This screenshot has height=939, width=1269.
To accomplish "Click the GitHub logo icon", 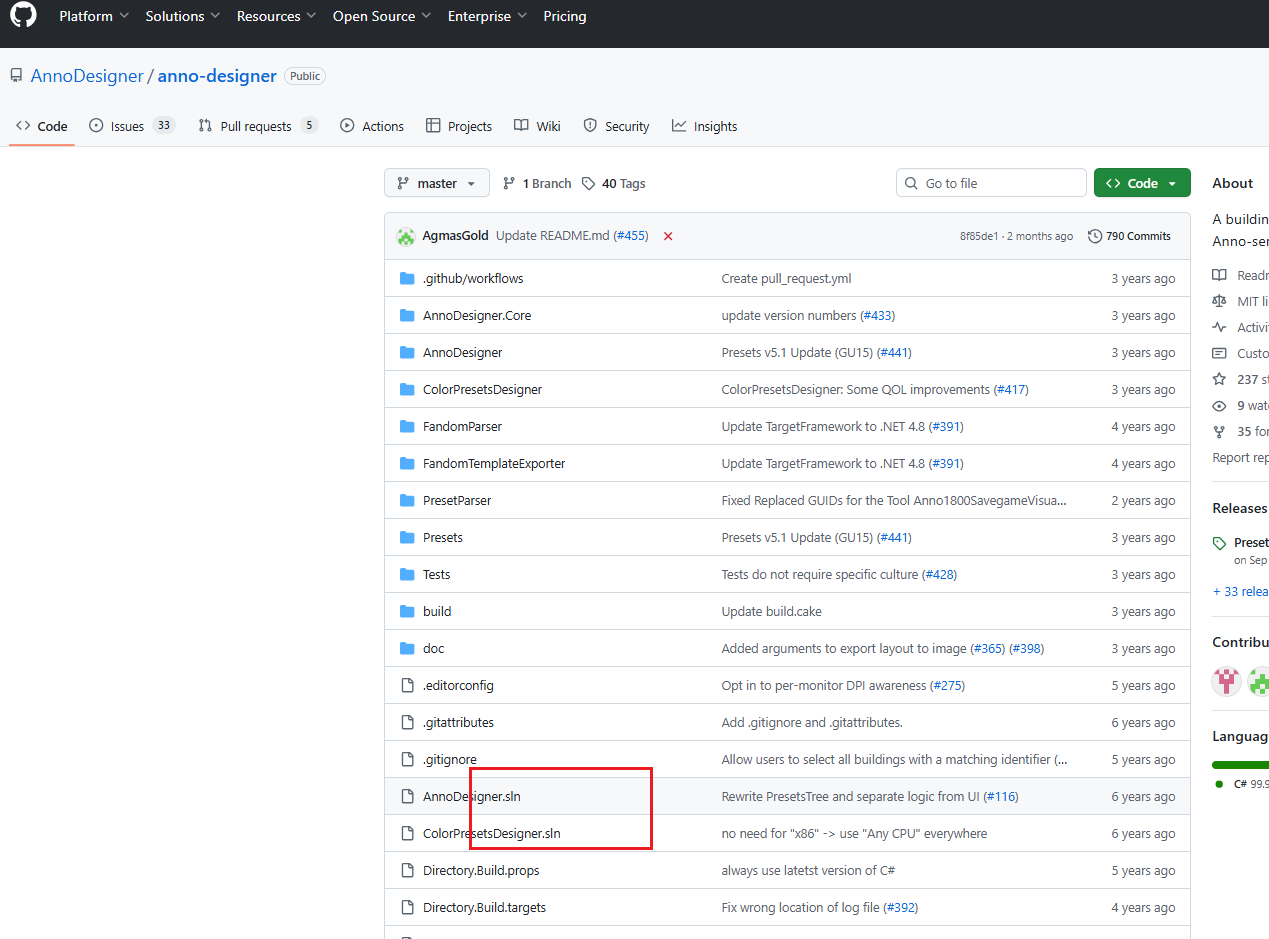I will pyautogui.click(x=23, y=15).
